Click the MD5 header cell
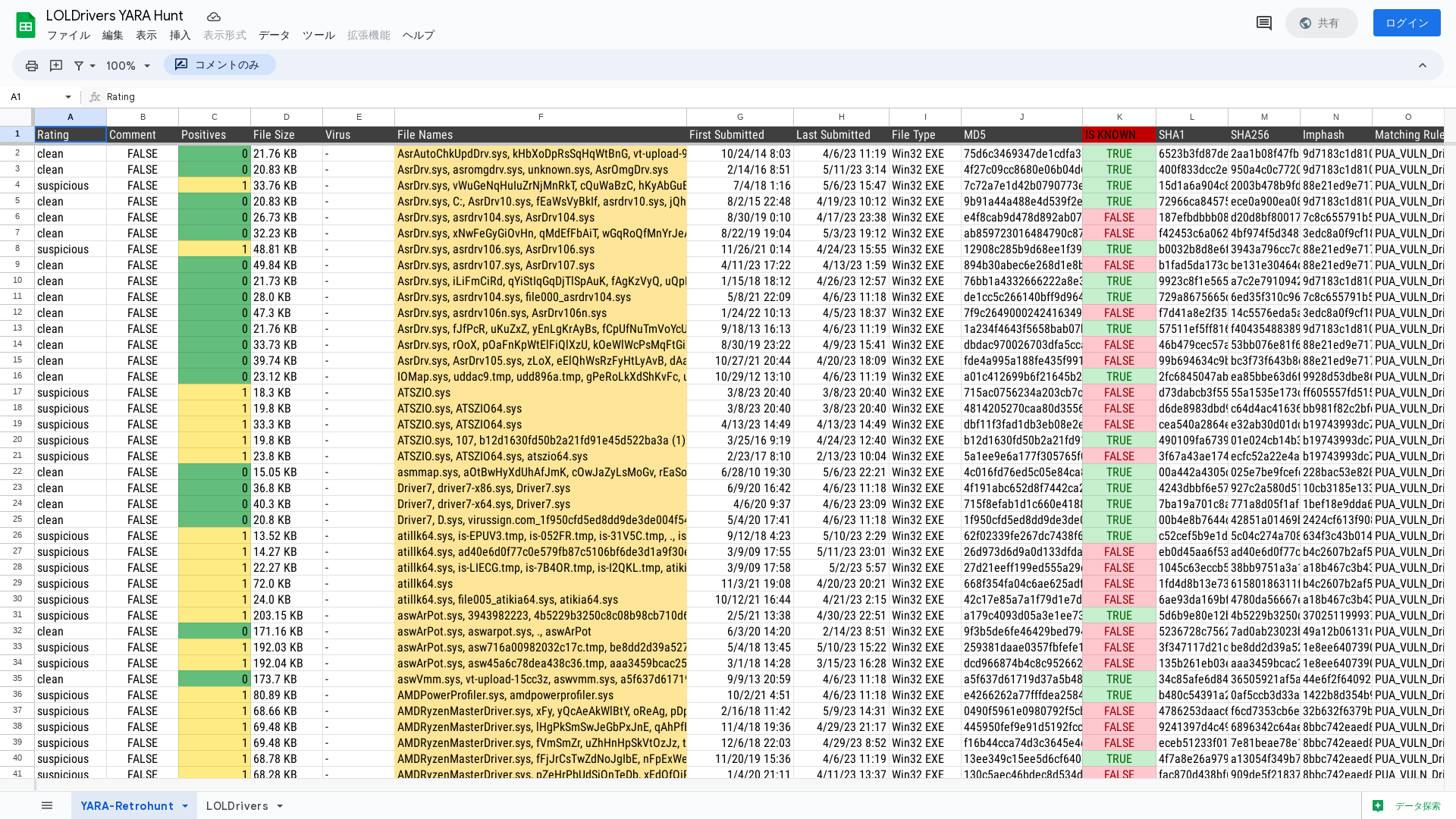The image size is (1456, 819). click(x=1022, y=134)
